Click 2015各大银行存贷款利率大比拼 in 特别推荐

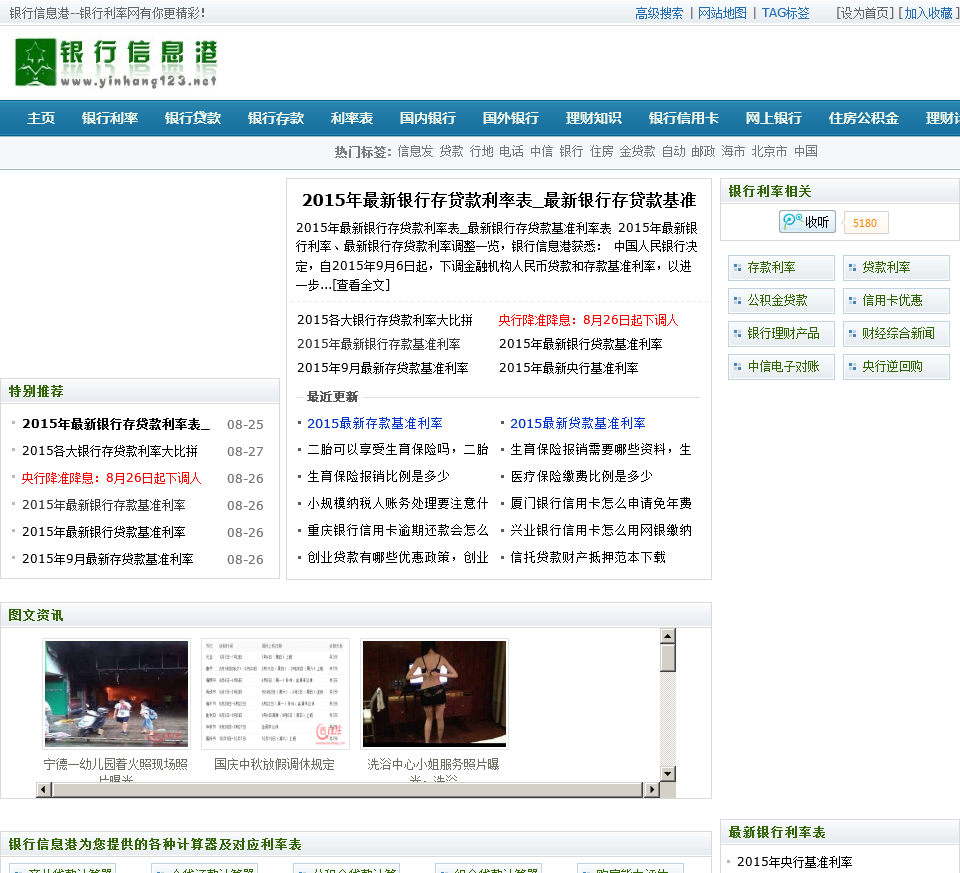110,451
